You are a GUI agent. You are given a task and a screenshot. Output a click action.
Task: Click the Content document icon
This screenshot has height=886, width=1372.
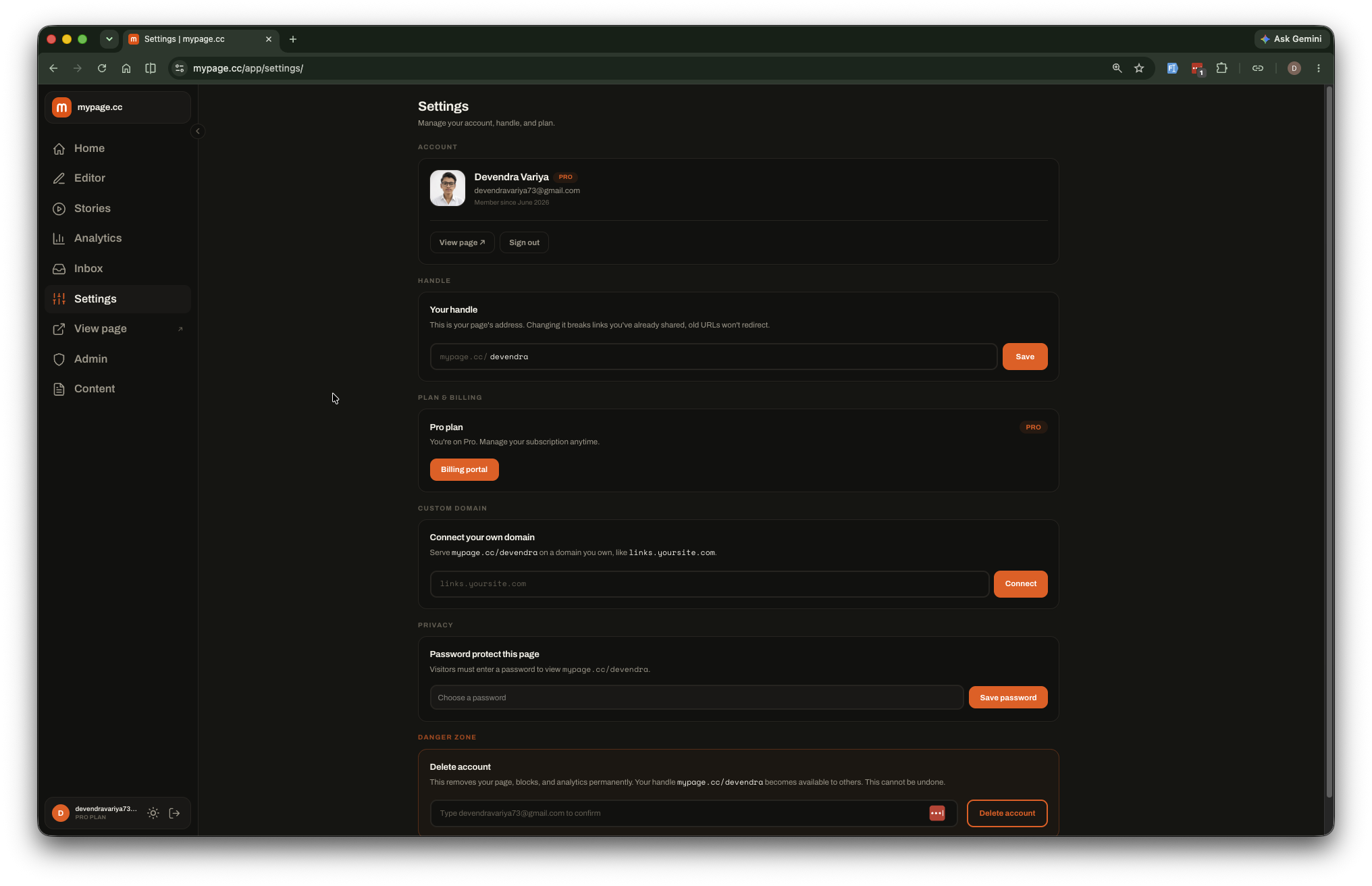[x=59, y=389]
